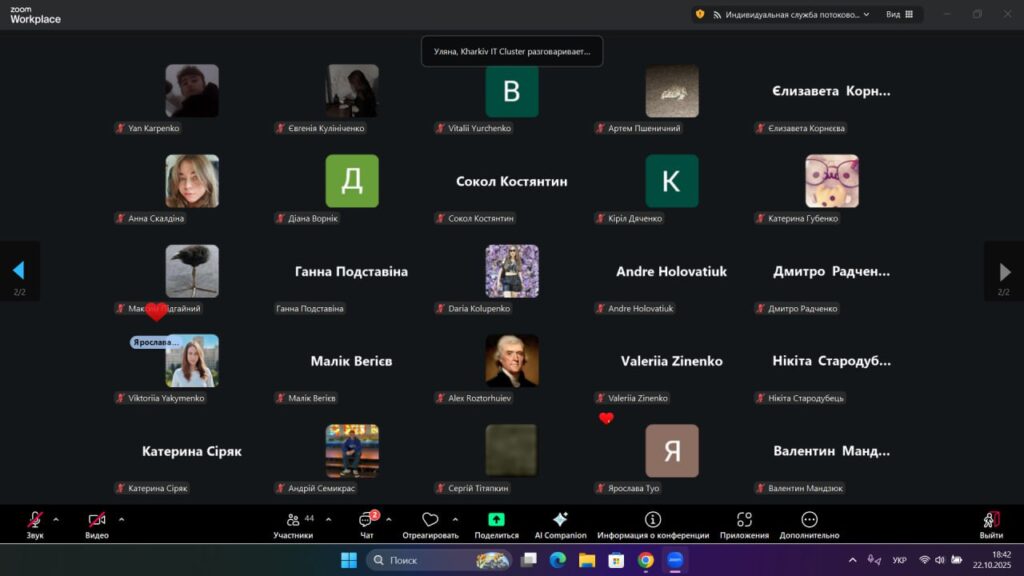Viewport: 1024px width, 576px height.
Task: Go to previous gallery page with left arrow
Action: point(18,271)
